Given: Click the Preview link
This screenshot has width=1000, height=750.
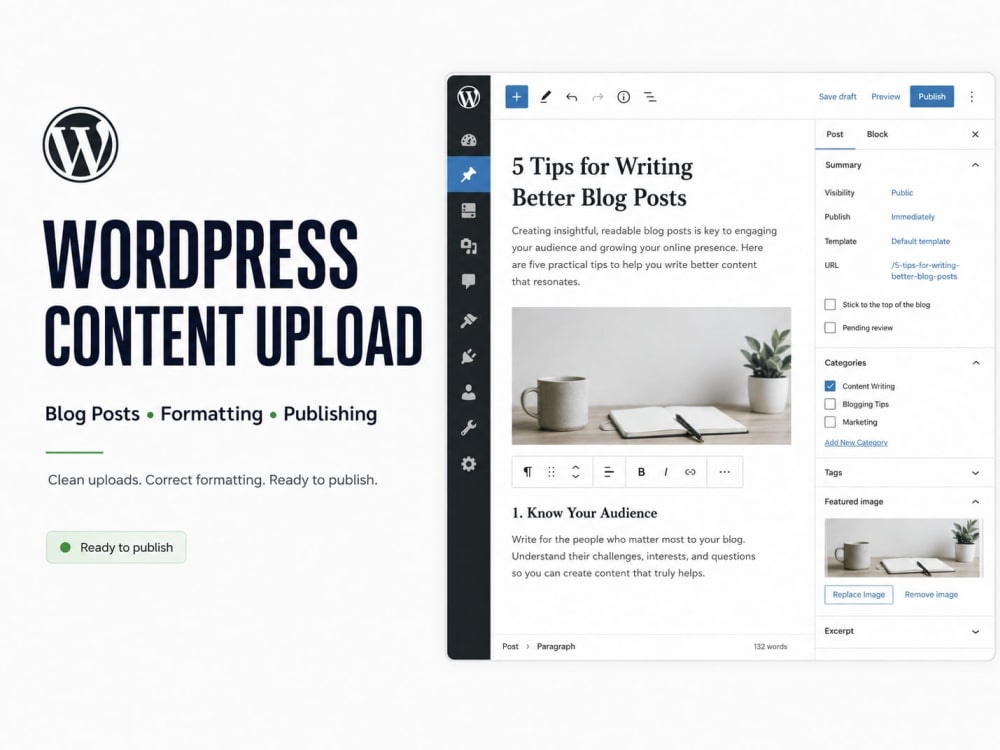Looking at the screenshot, I should [x=885, y=97].
